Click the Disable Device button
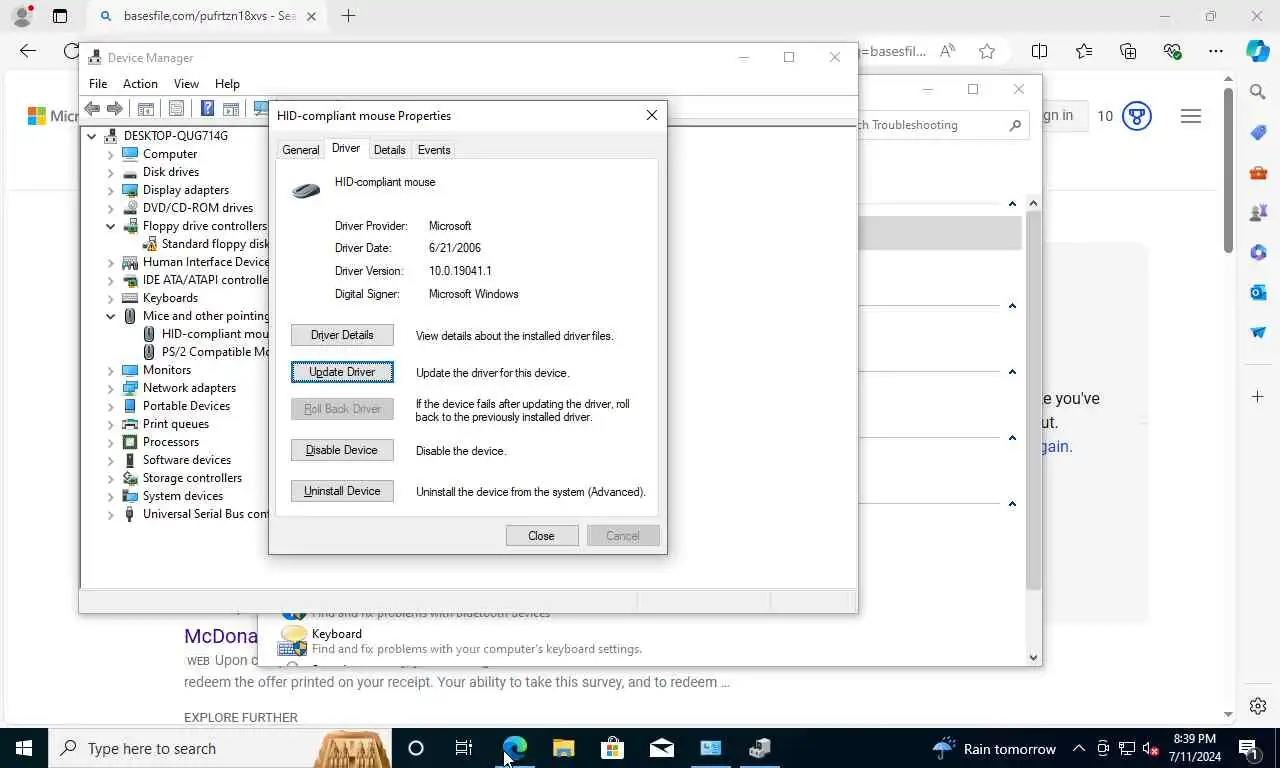Screen dimensions: 1280x768 click(x=342, y=450)
